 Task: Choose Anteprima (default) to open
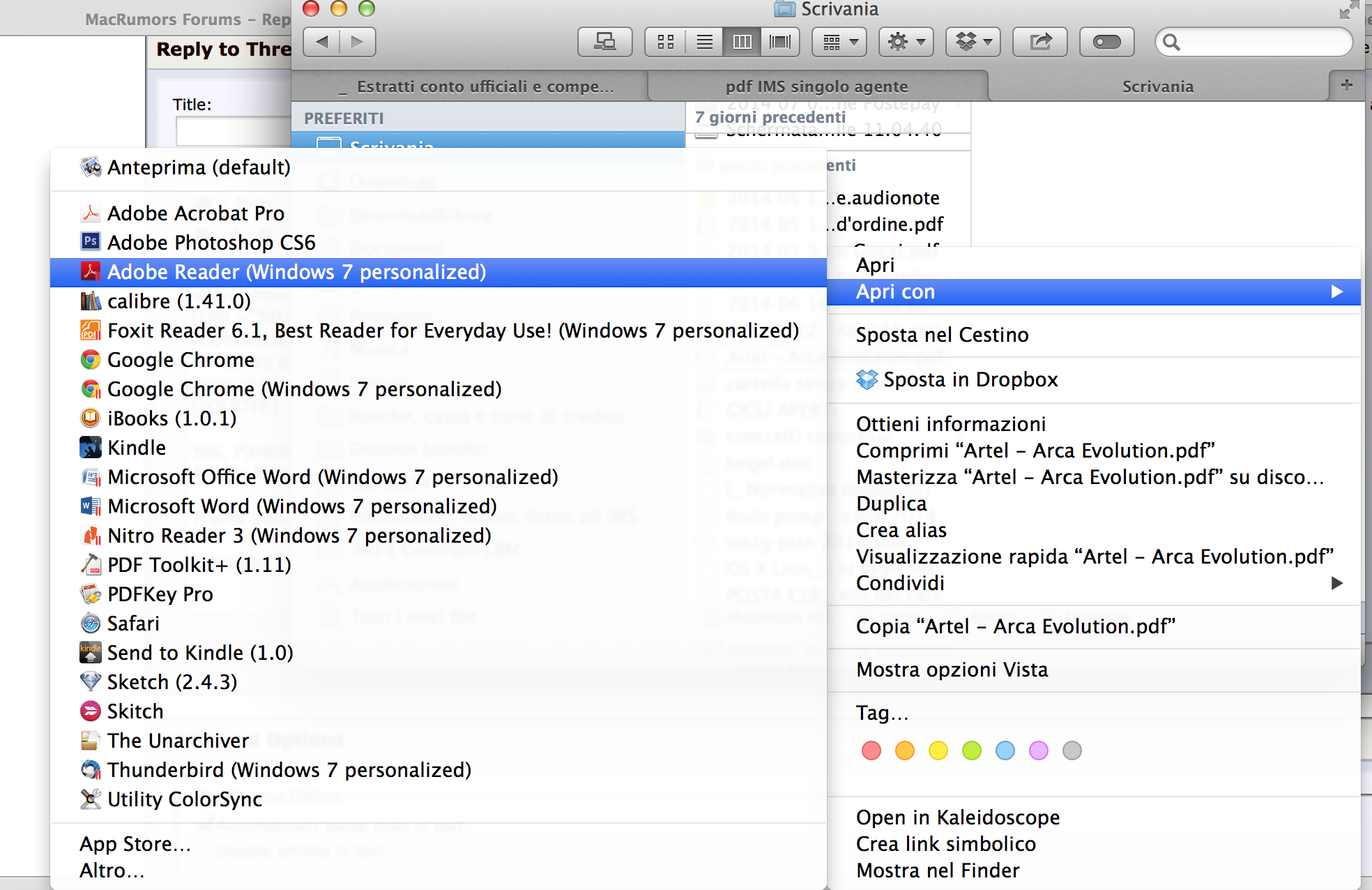[x=439, y=167]
